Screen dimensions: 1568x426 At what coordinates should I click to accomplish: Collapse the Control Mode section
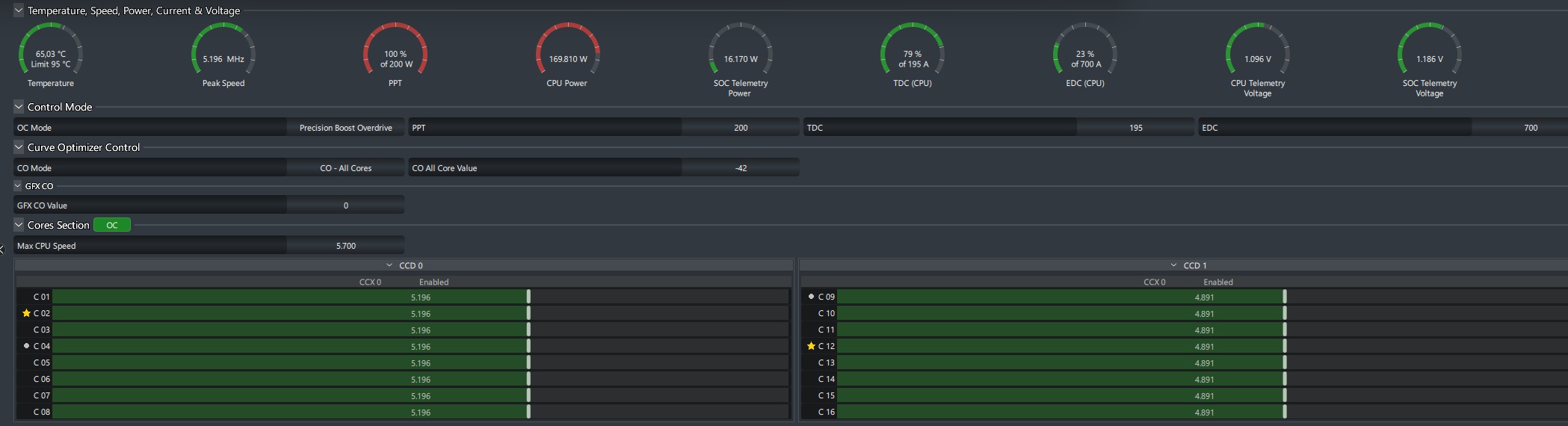(19, 107)
